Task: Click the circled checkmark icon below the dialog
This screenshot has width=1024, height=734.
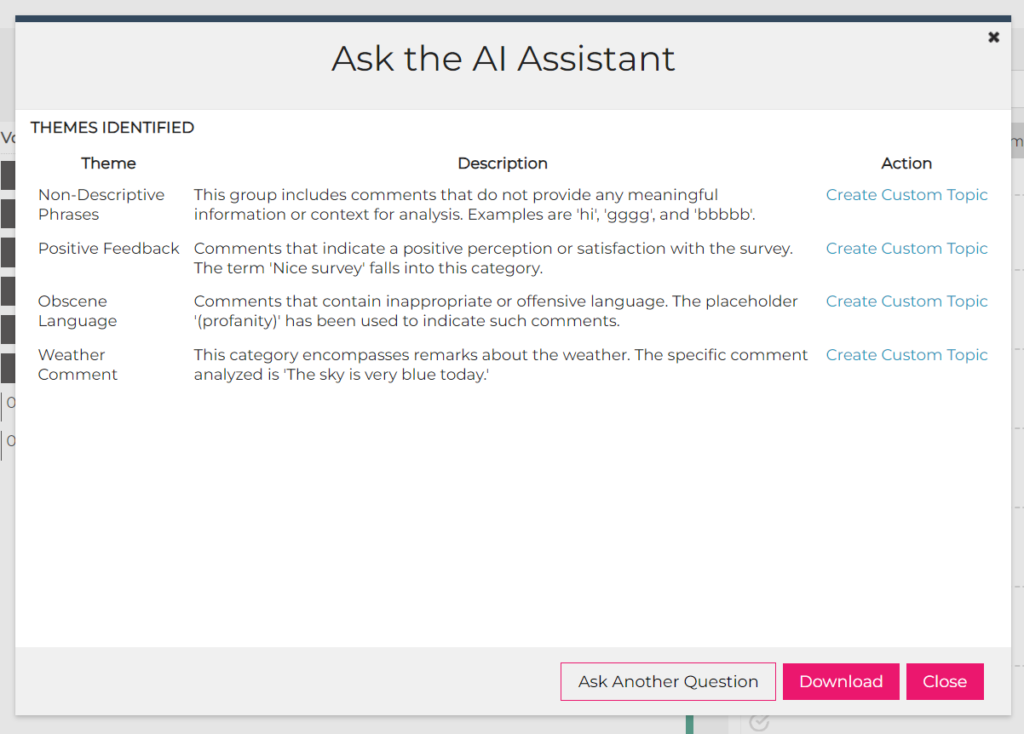Action: coord(759,723)
